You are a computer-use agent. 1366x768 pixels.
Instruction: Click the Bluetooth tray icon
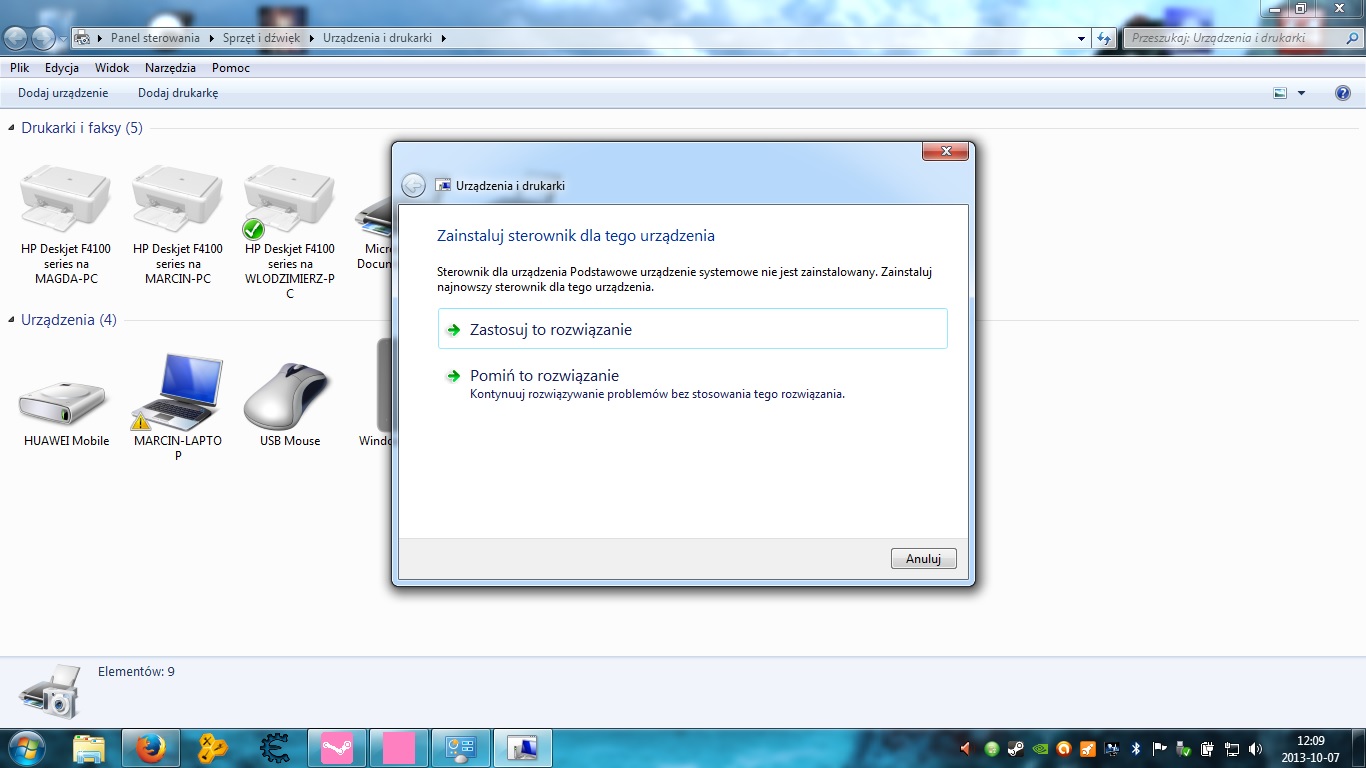pyautogui.click(x=1136, y=748)
